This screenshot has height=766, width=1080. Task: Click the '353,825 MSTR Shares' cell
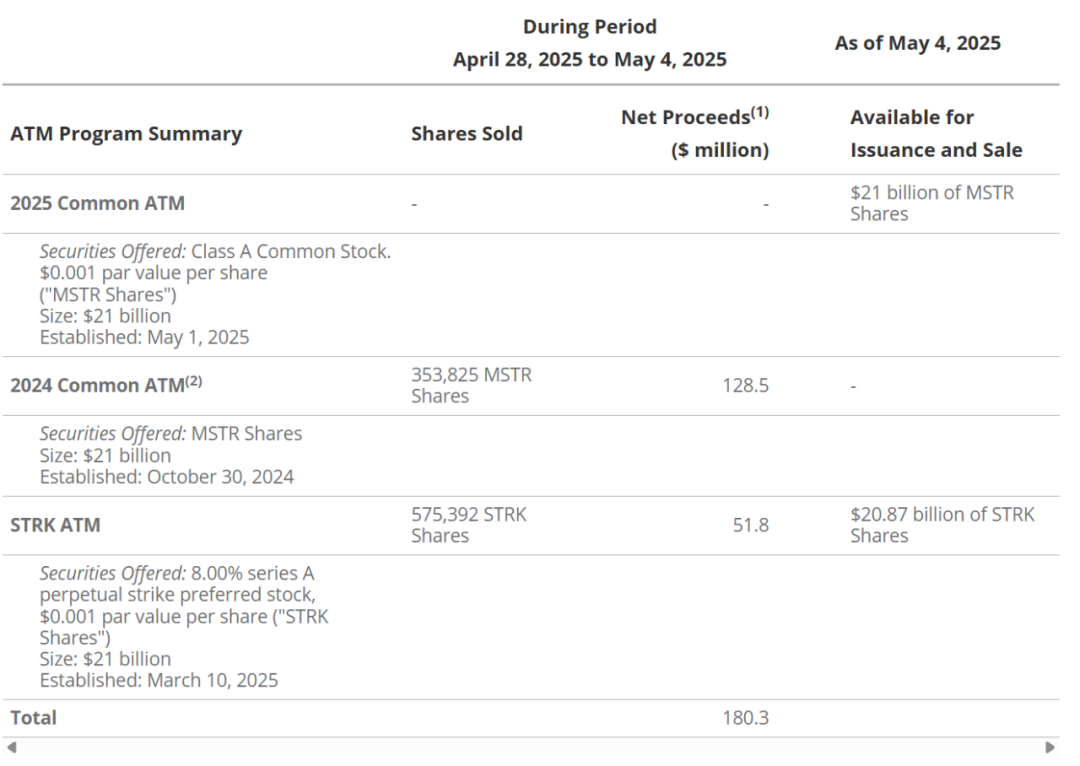point(472,385)
